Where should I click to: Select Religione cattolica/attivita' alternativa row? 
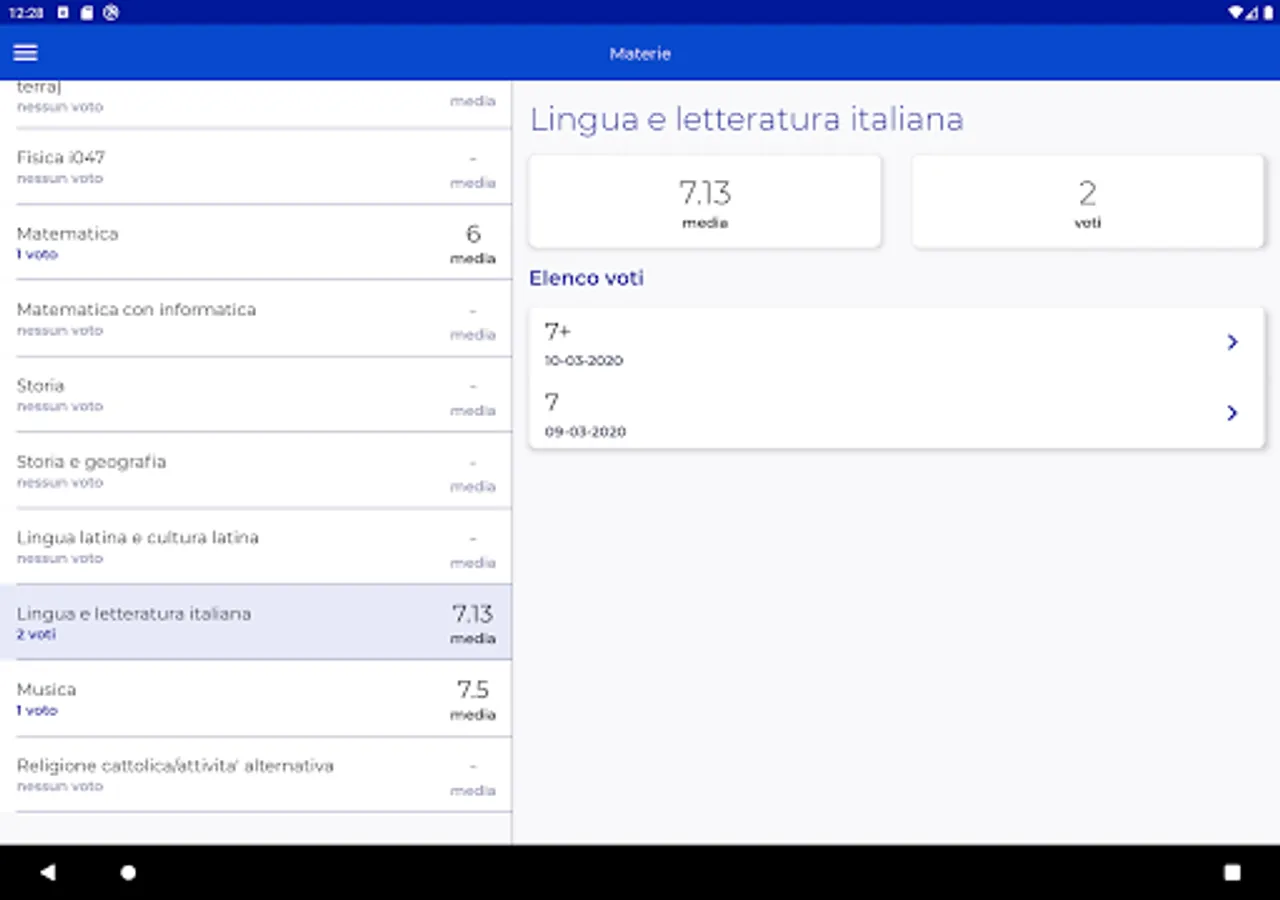click(x=255, y=775)
